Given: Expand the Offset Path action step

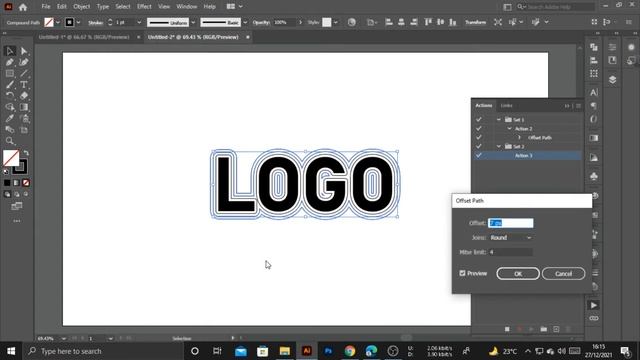Looking at the screenshot, I should 519,138.
